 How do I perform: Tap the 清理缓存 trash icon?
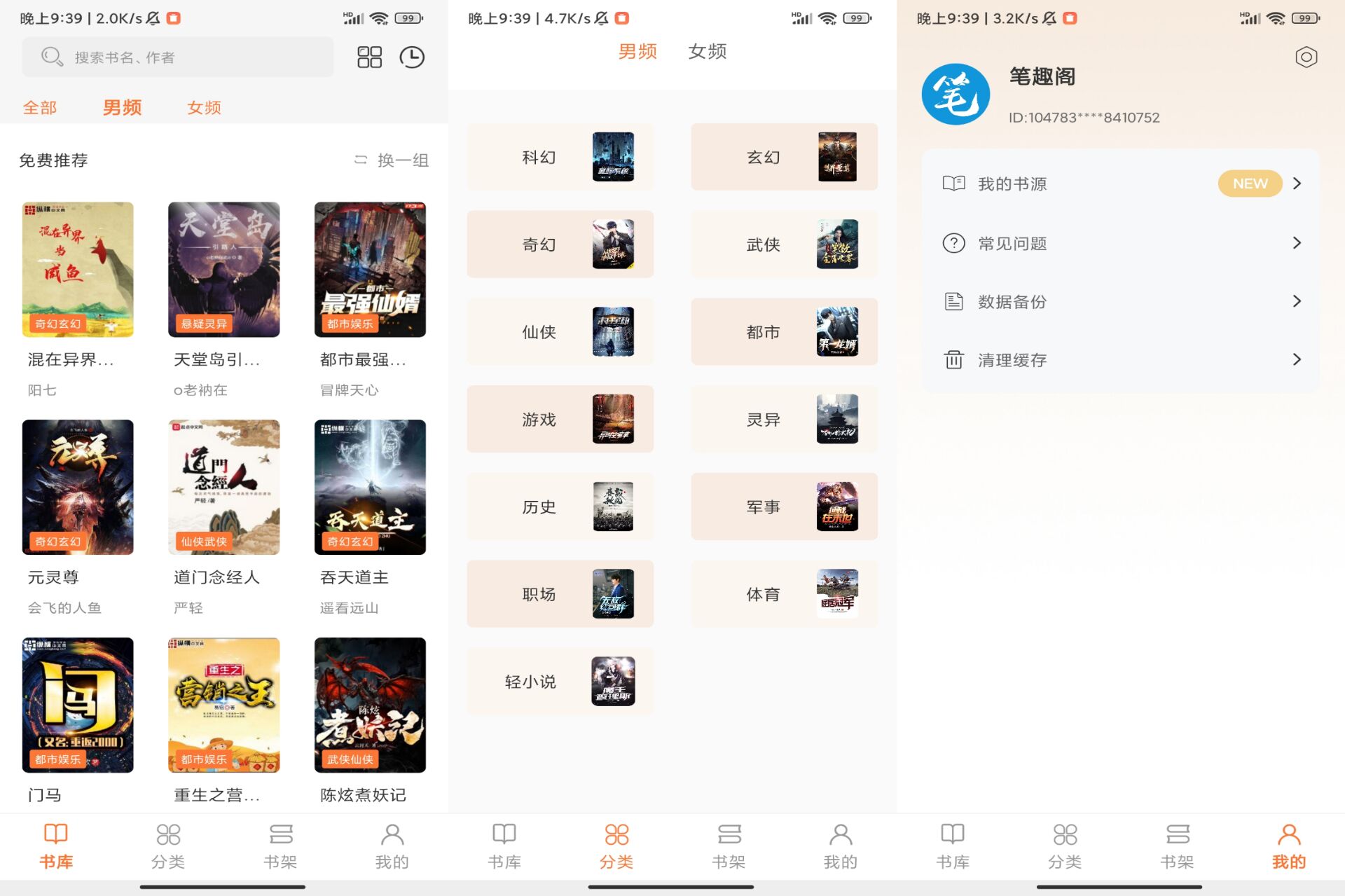pyautogui.click(x=953, y=359)
